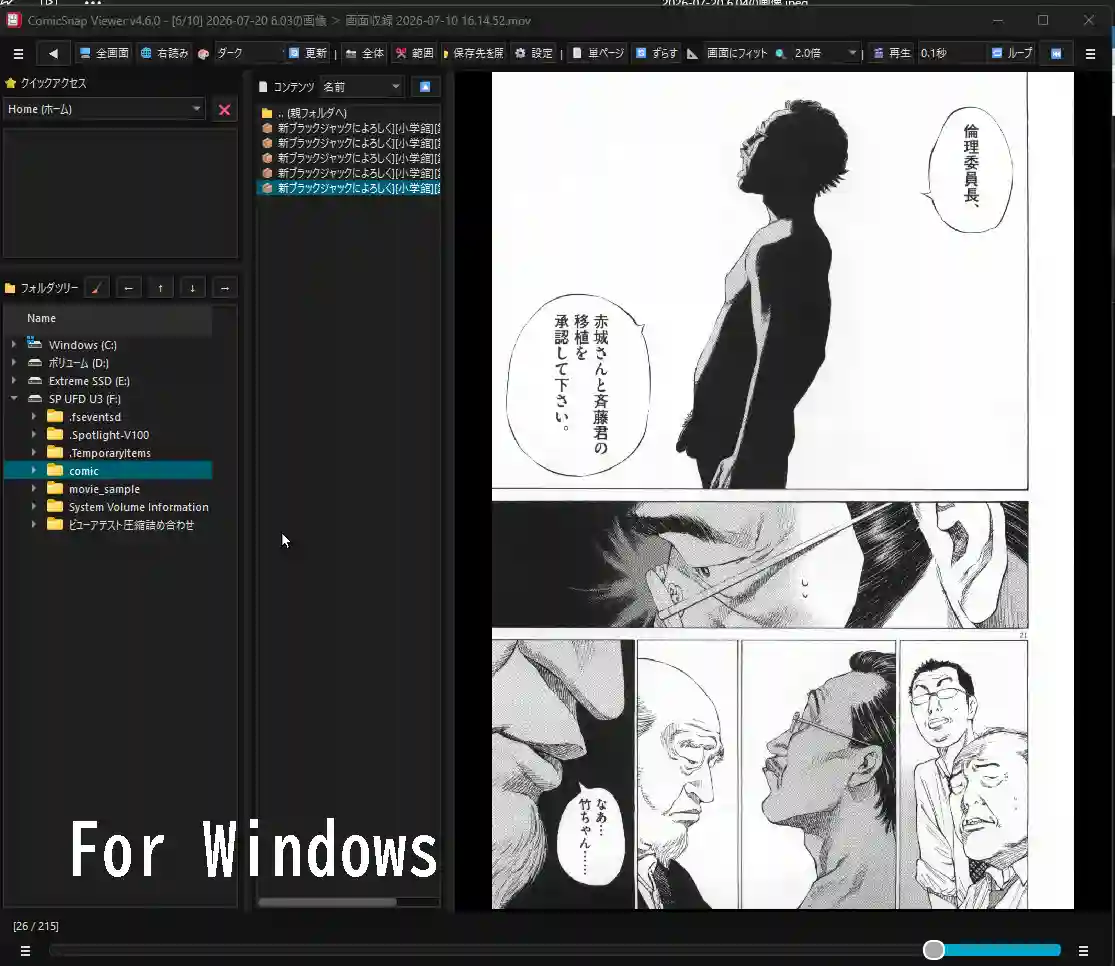
Task: Select the fourth 新ブラックジャックによろしく archive
Action: [348, 173]
